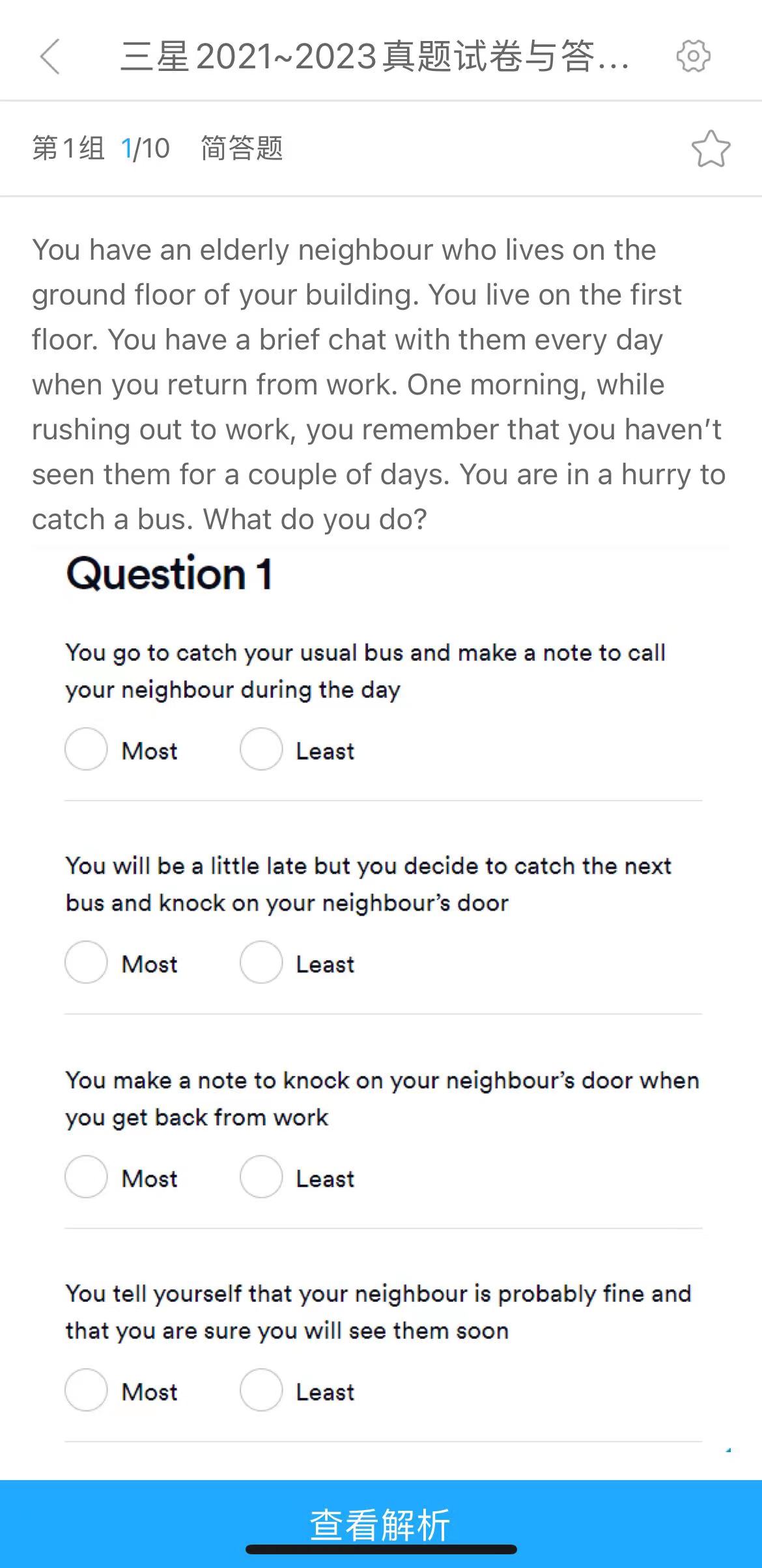Select Most for catching the next bus

(86, 962)
